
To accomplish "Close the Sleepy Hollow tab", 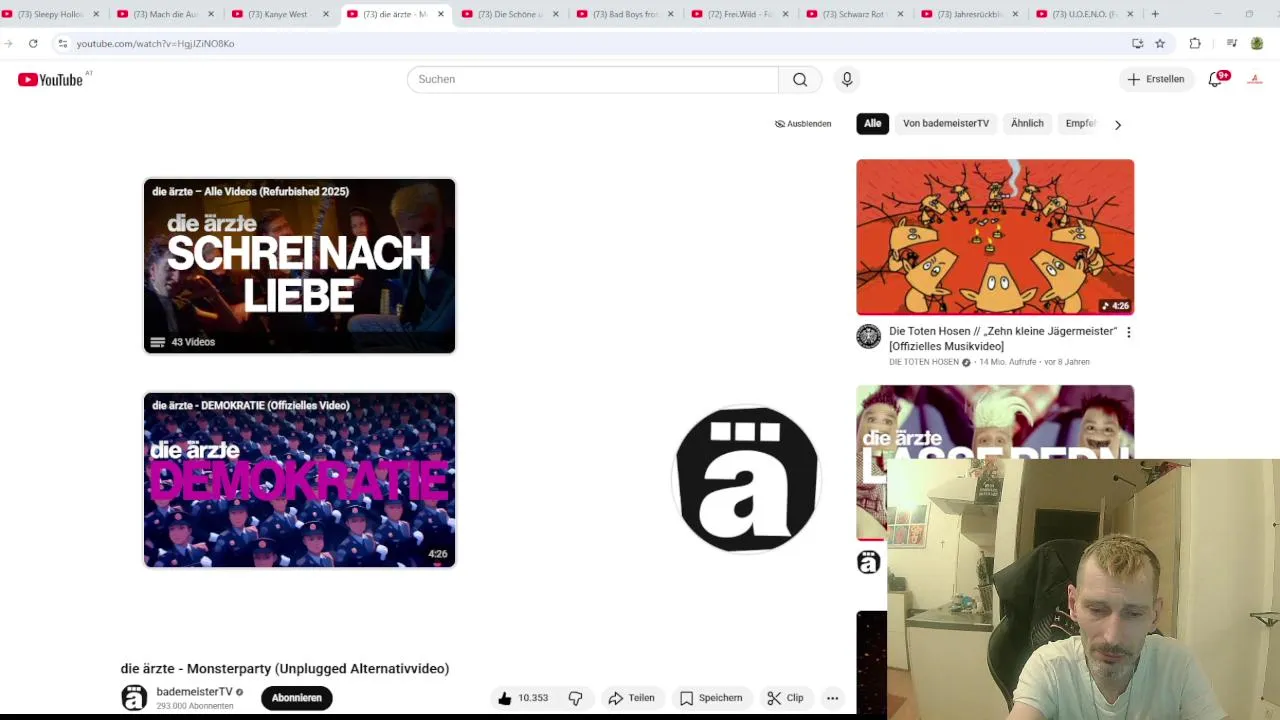I will click(96, 14).
